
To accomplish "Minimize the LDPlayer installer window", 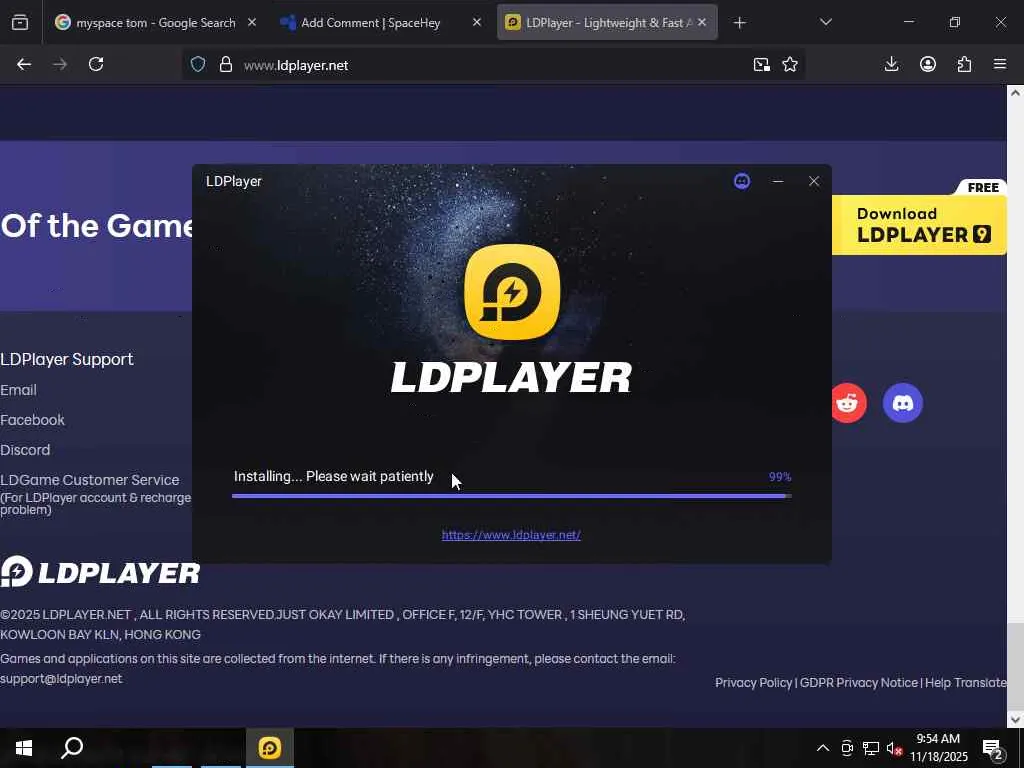I will (x=778, y=181).
